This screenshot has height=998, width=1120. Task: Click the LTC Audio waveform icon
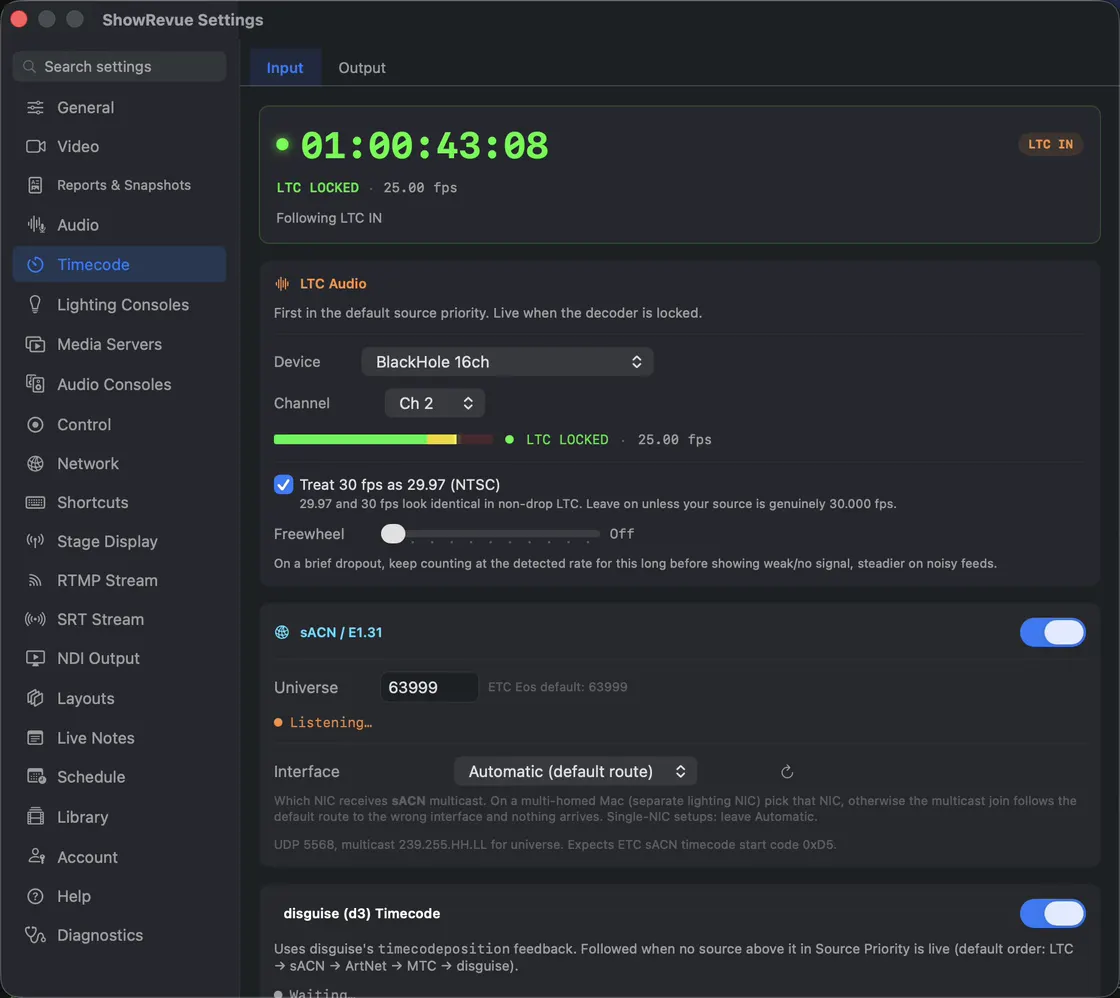(x=282, y=284)
